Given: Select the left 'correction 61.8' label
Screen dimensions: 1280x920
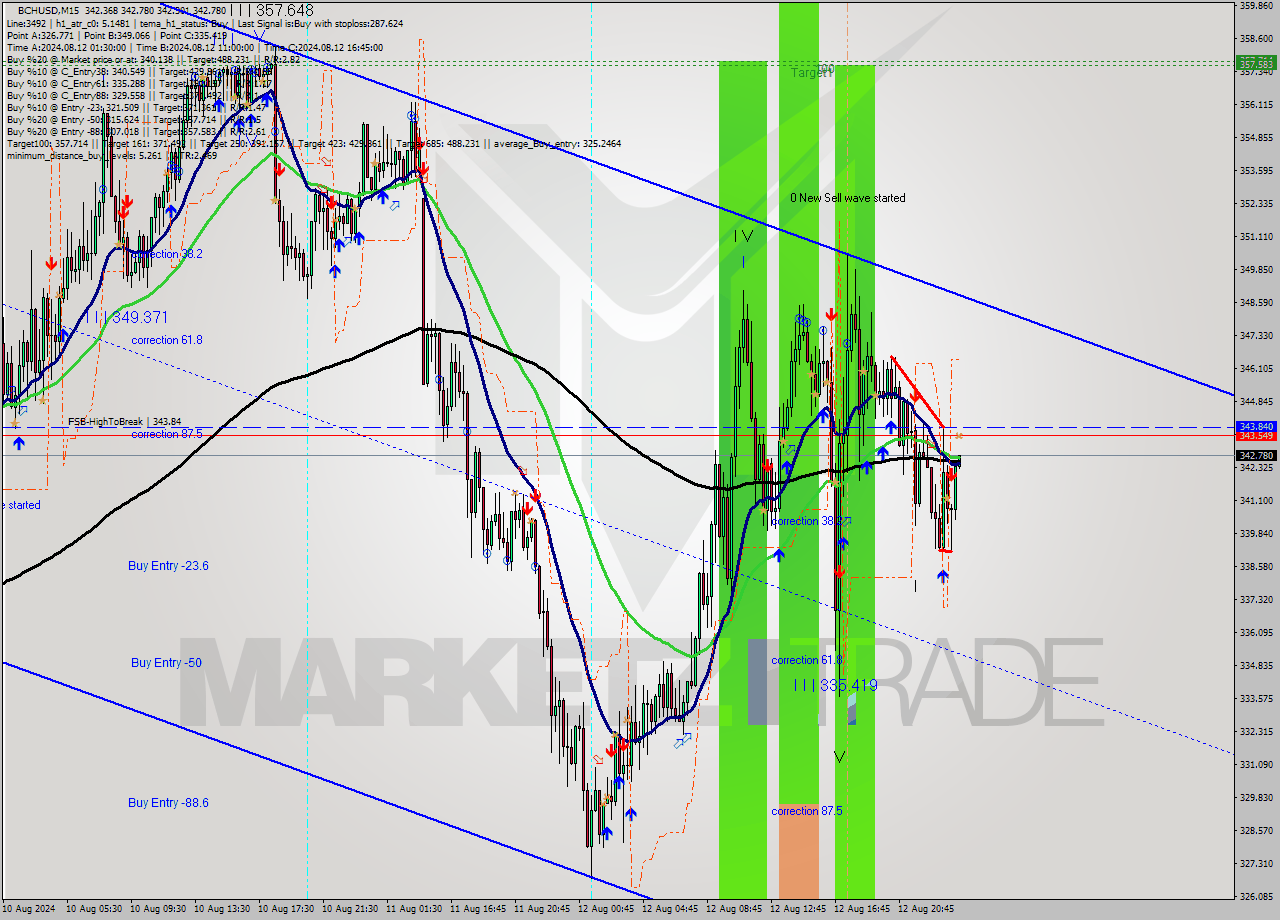Looking at the screenshot, I should pos(167,340).
